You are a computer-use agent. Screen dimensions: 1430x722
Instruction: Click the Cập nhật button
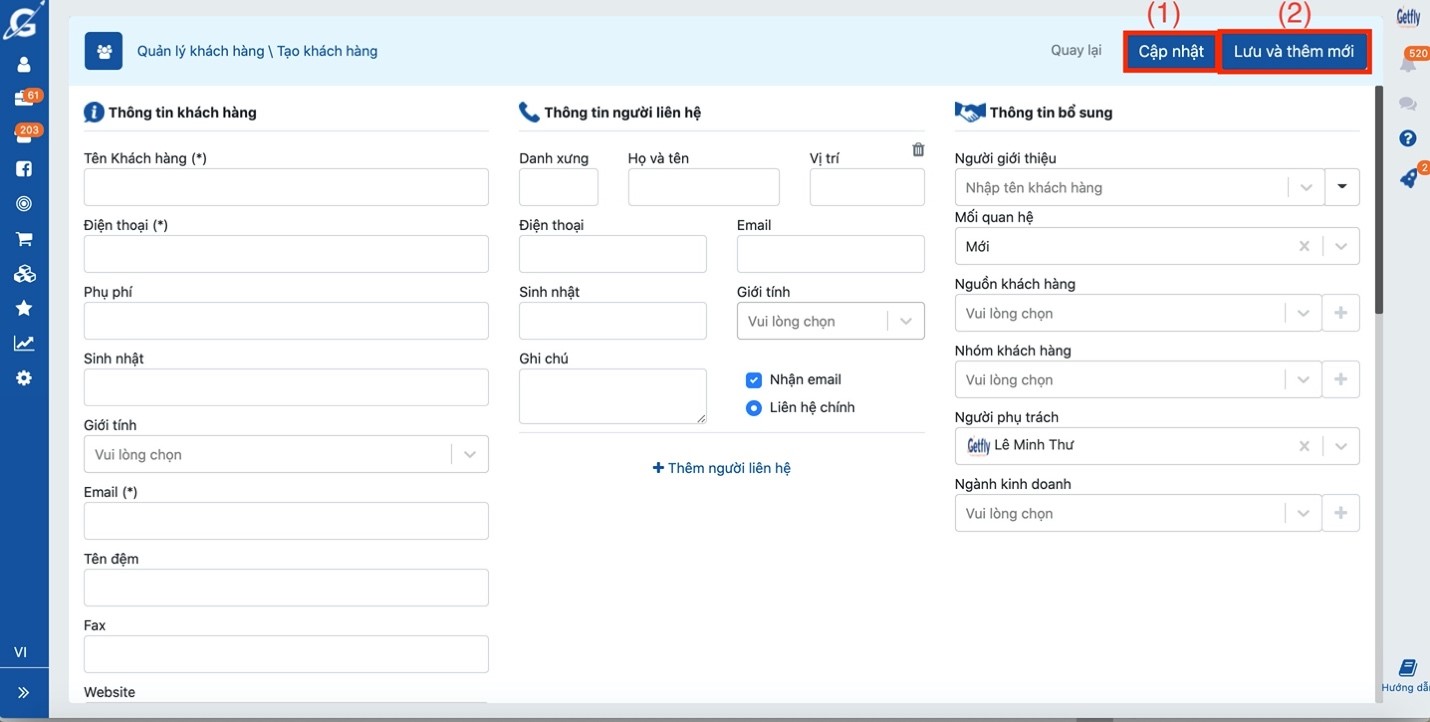pos(1170,51)
